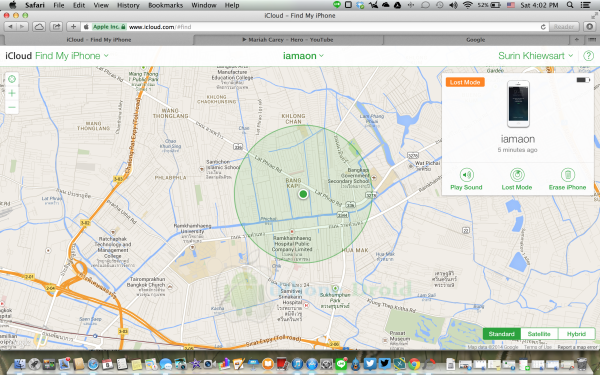Click the green device location dot
This screenshot has height=375, width=600.
[303, 194]
